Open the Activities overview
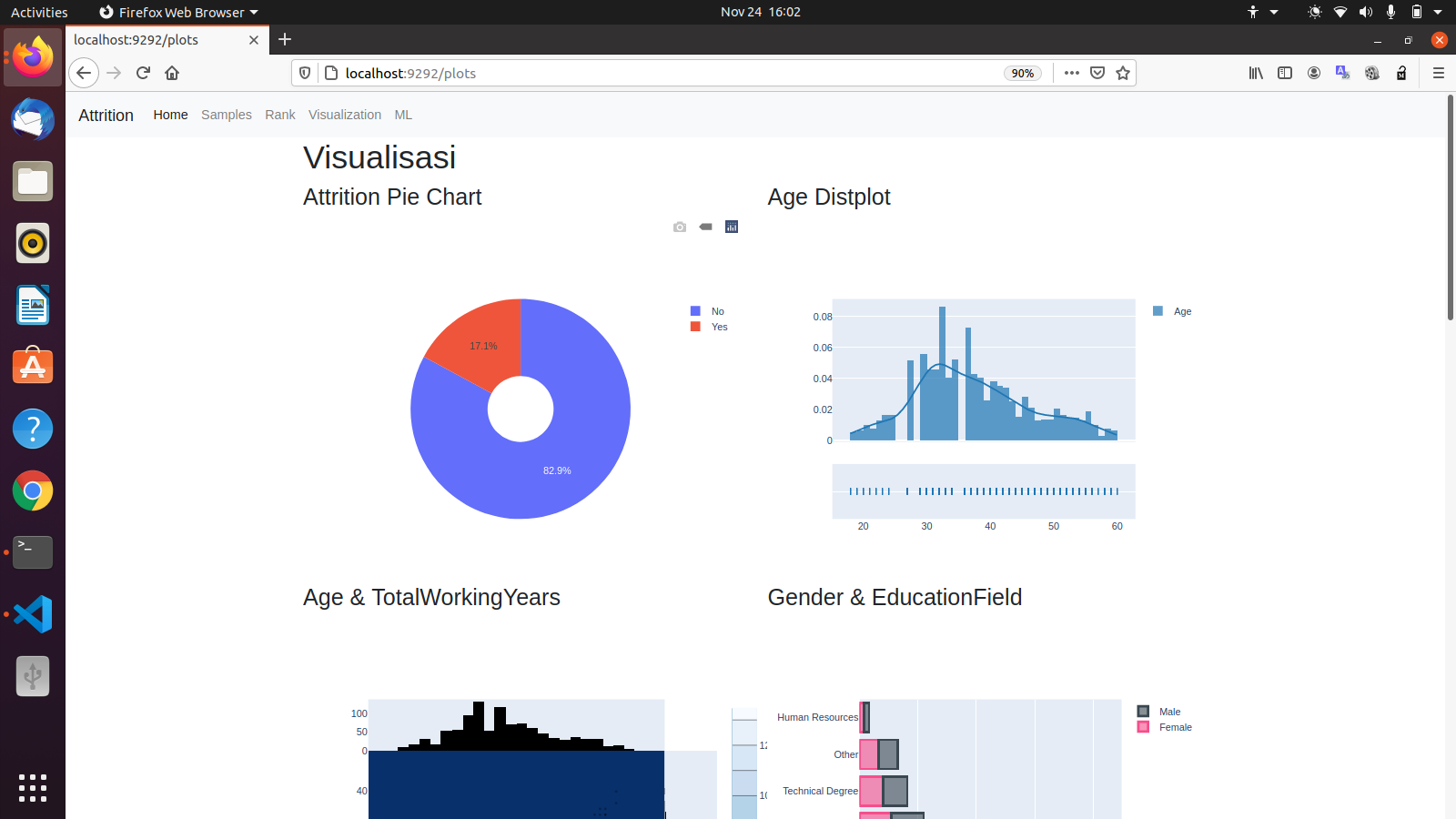Viewport: 1456px width, 819px height. (39, 12)
